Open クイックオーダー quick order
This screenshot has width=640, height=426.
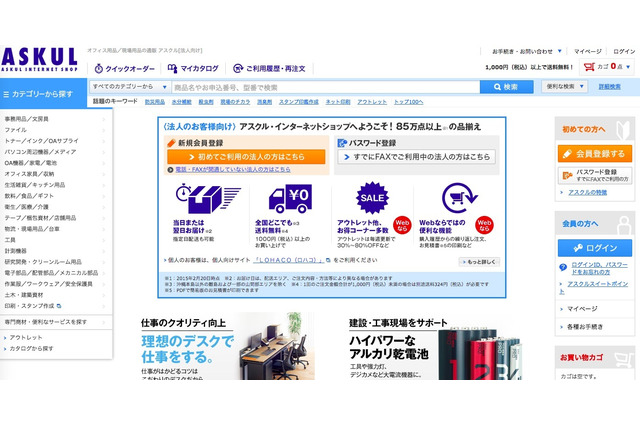(x=123, y=69)
